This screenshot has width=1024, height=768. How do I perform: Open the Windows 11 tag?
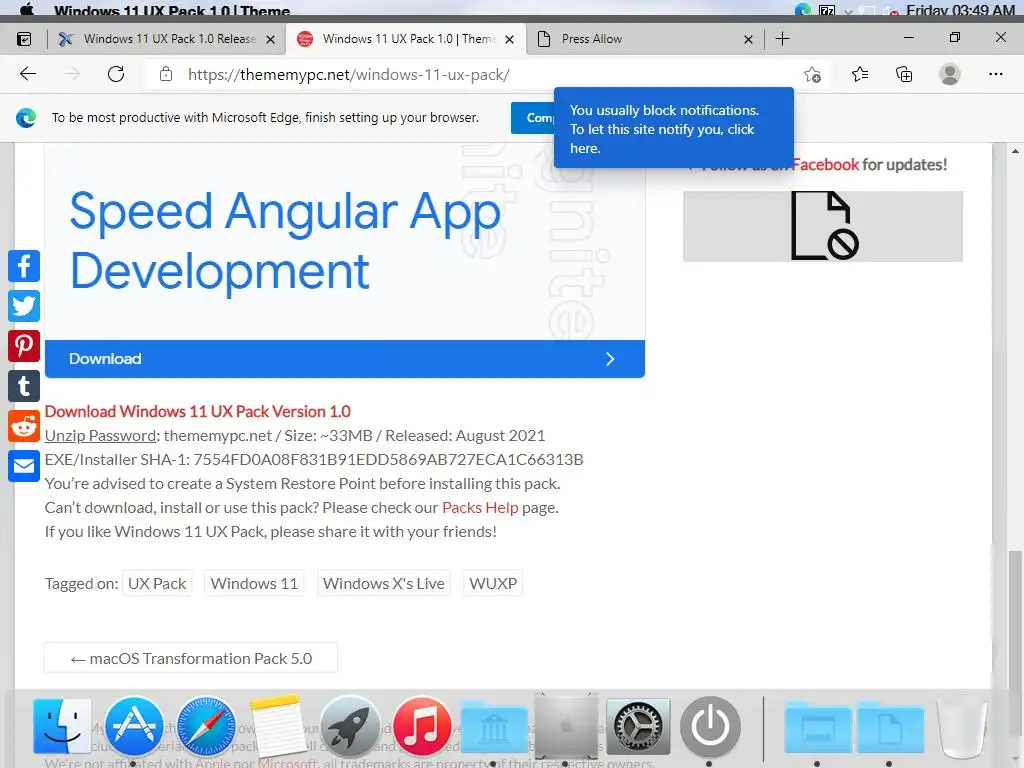(x=254, y=583)
